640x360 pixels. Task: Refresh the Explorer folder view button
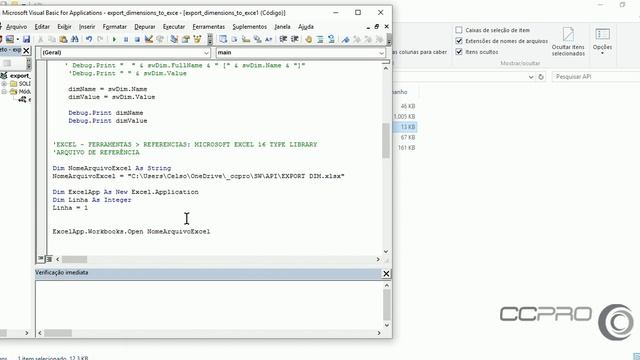(x=541, y=77)
